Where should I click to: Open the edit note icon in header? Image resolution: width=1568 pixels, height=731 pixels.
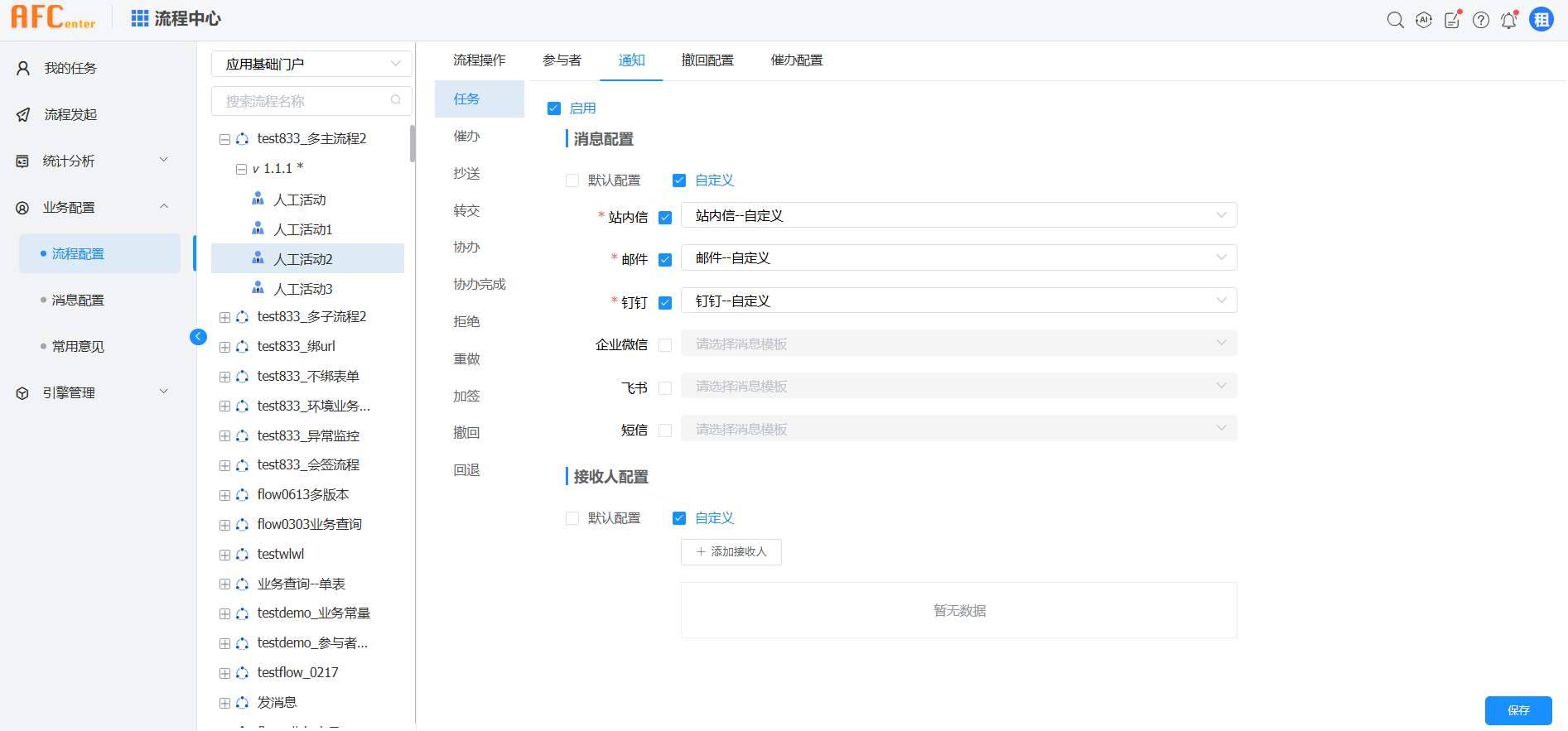point(1452,20)
